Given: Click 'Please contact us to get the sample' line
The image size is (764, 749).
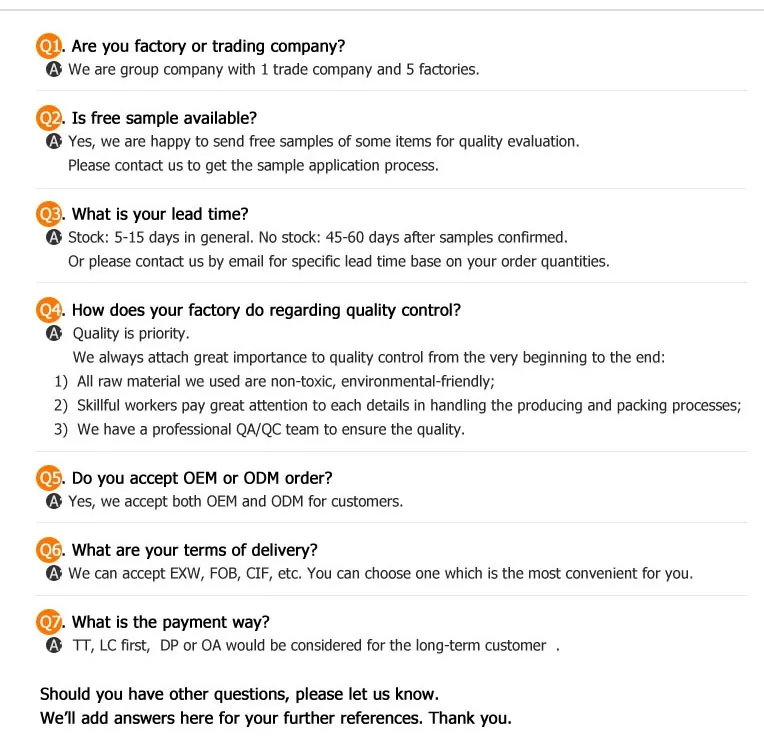Looking at the screenshot, I should 253,166.
